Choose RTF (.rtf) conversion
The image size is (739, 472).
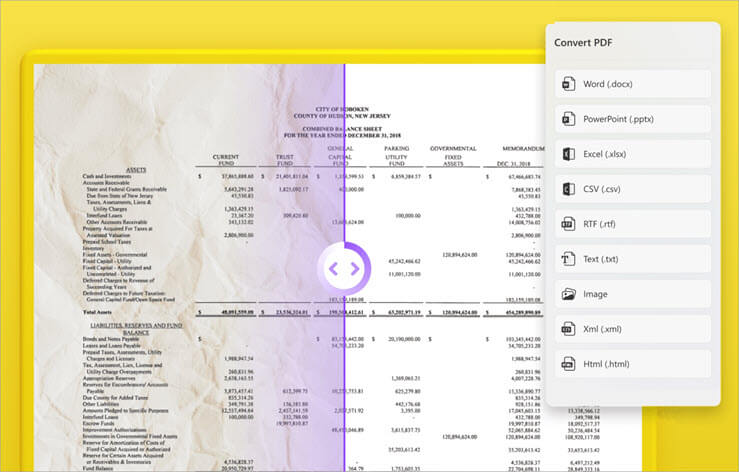(x=633, y=224)
